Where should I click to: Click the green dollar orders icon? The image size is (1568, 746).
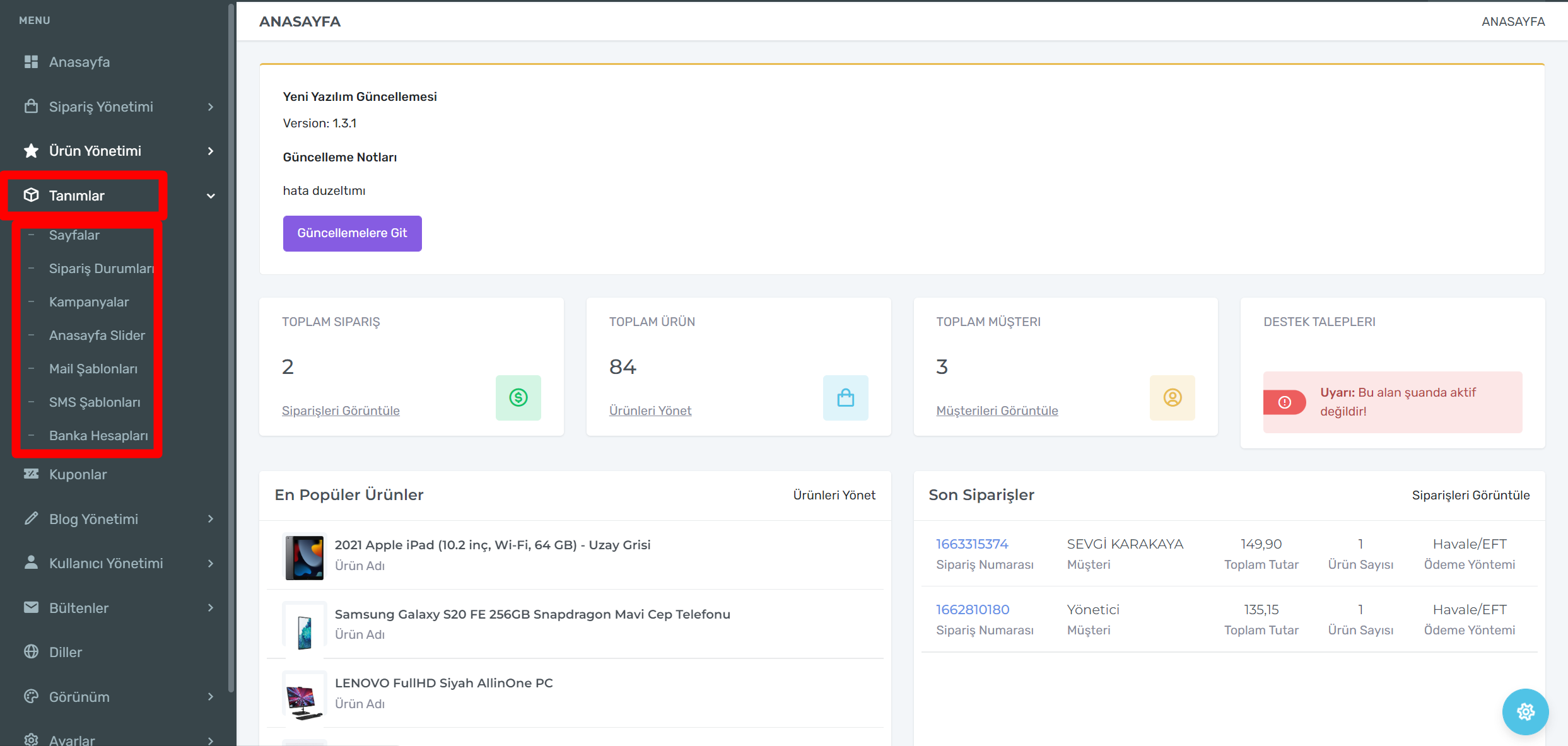point(518,397)
